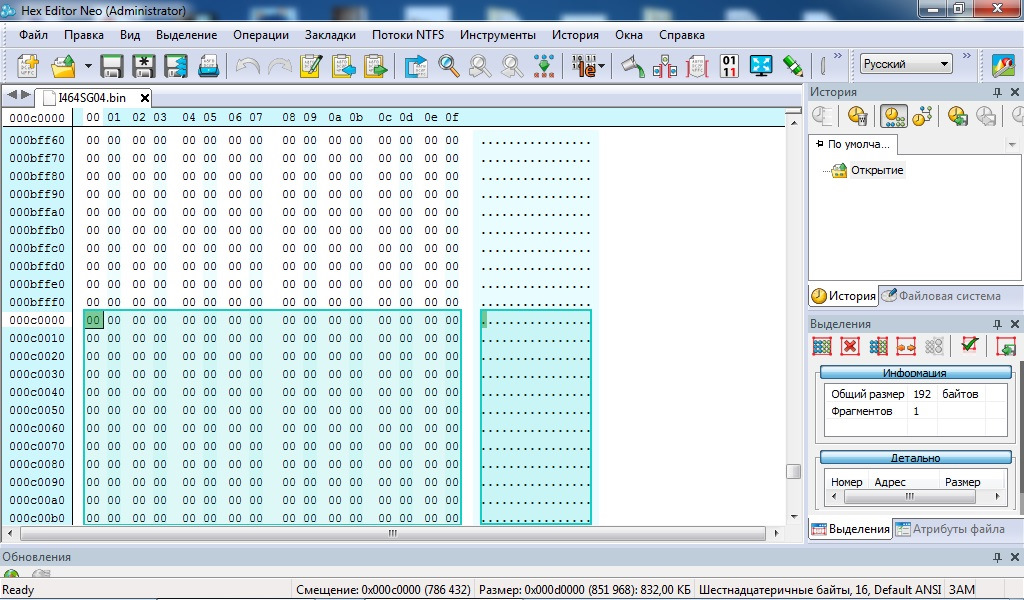Open the Файл menu
1024x600 pixels.
point(33,35)
